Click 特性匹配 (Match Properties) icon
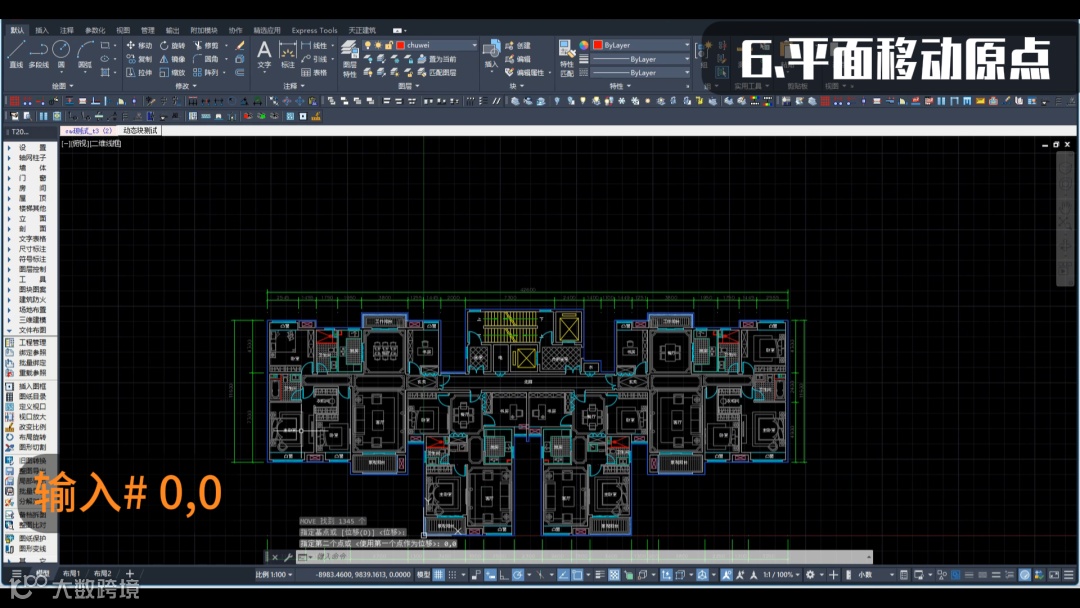The width and height of the screenshot is (1080, 608). [566, 58]
